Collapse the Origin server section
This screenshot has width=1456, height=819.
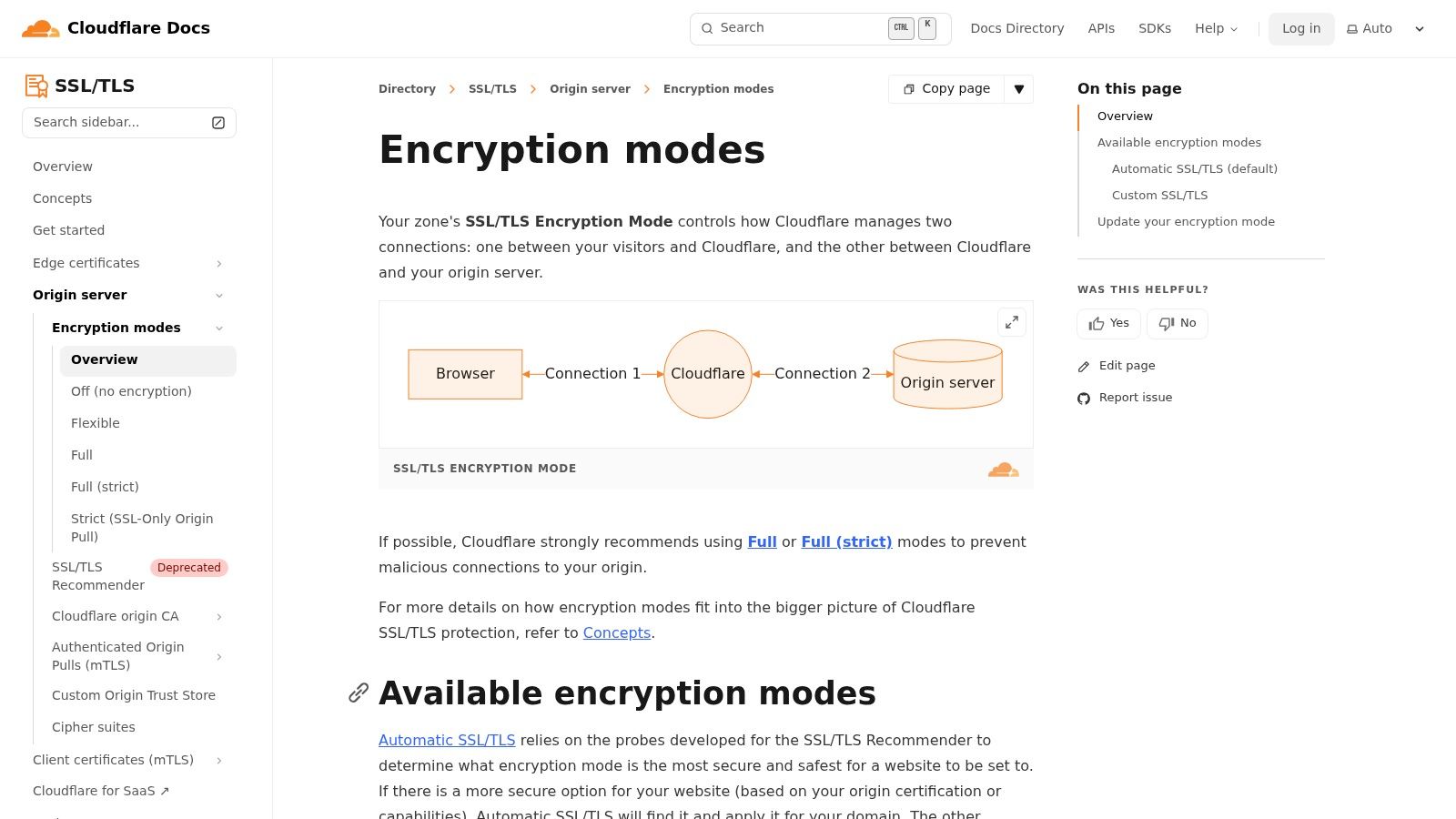(219, 295)
